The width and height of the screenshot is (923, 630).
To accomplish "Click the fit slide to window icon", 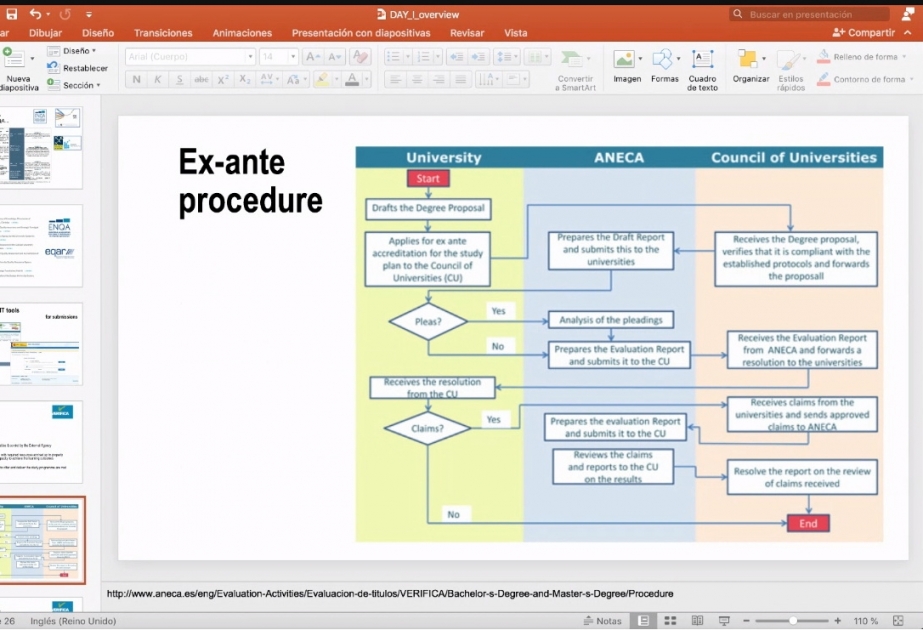I will point(898,621).
